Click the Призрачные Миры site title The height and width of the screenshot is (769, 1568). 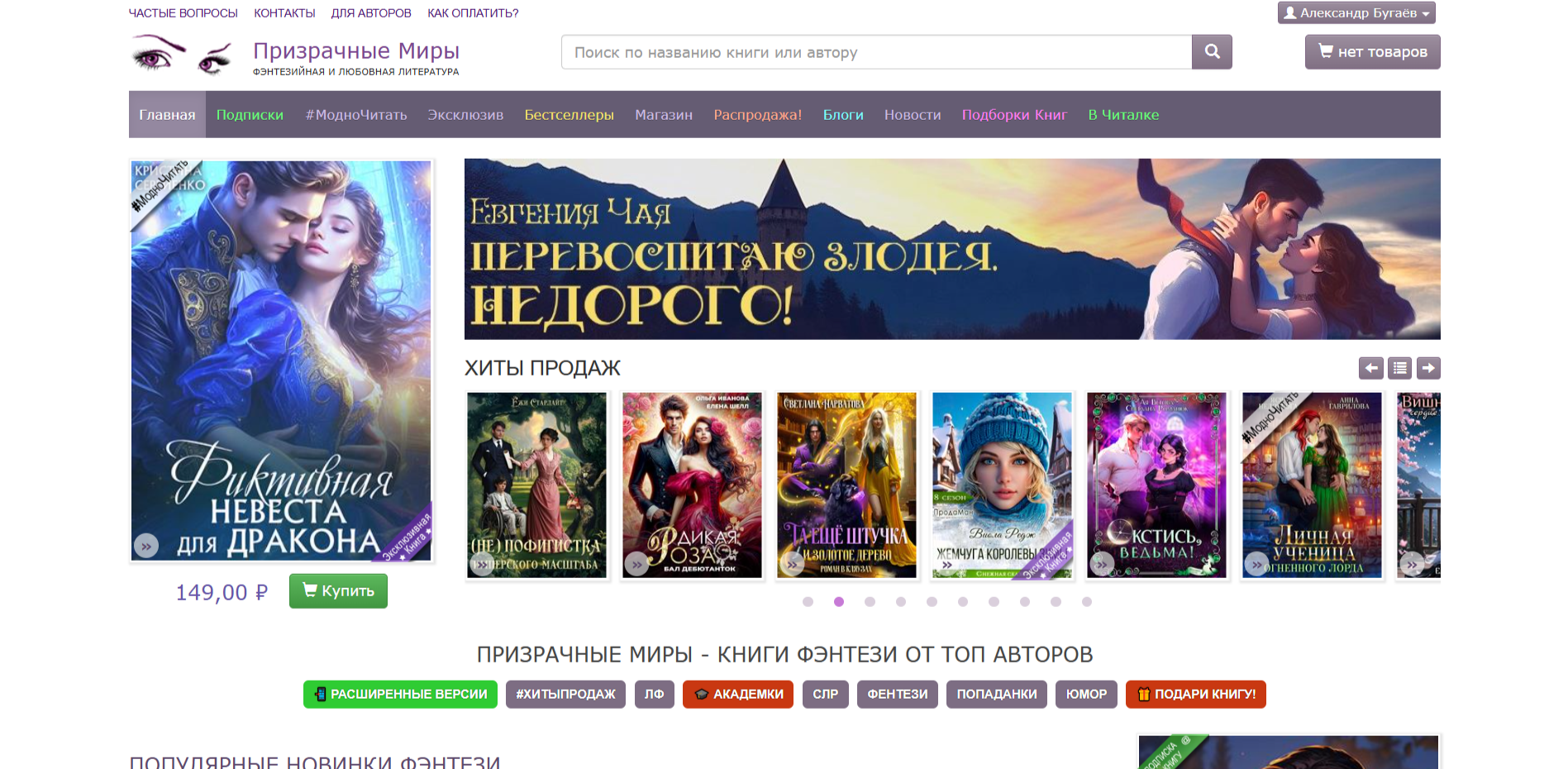356,50
